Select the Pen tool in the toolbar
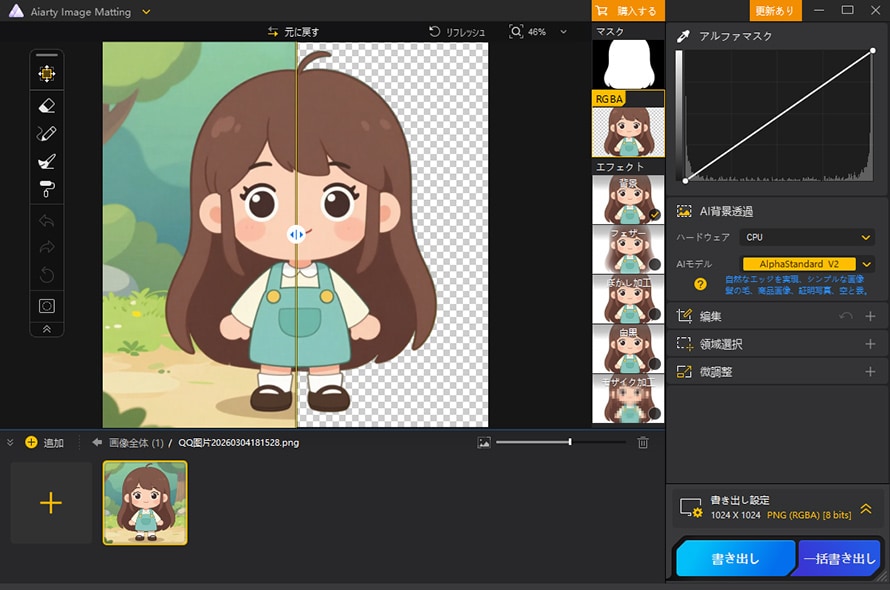890x590 pixels. pos(46,131)
